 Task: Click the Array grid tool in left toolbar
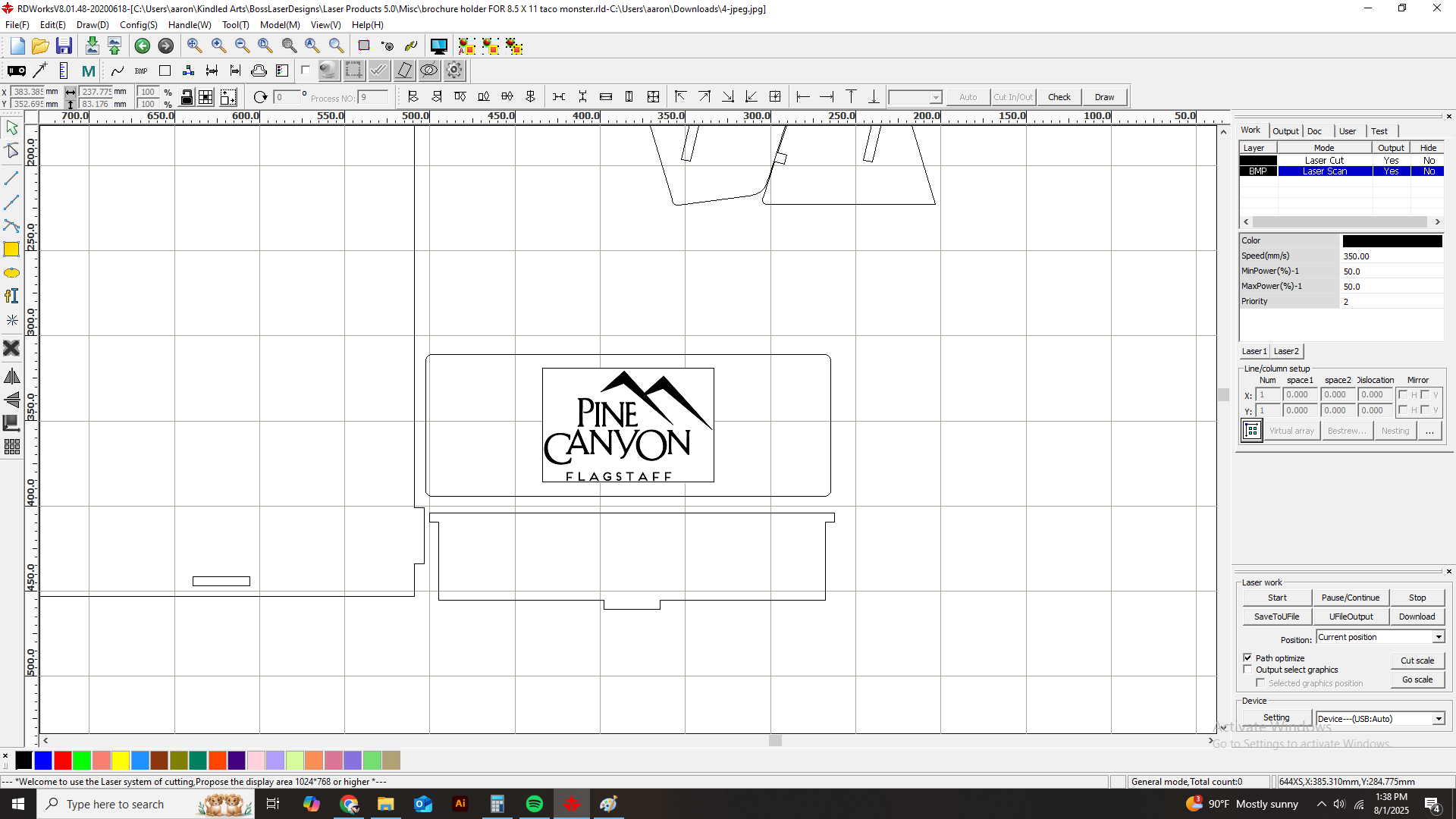tap(11, 447)
